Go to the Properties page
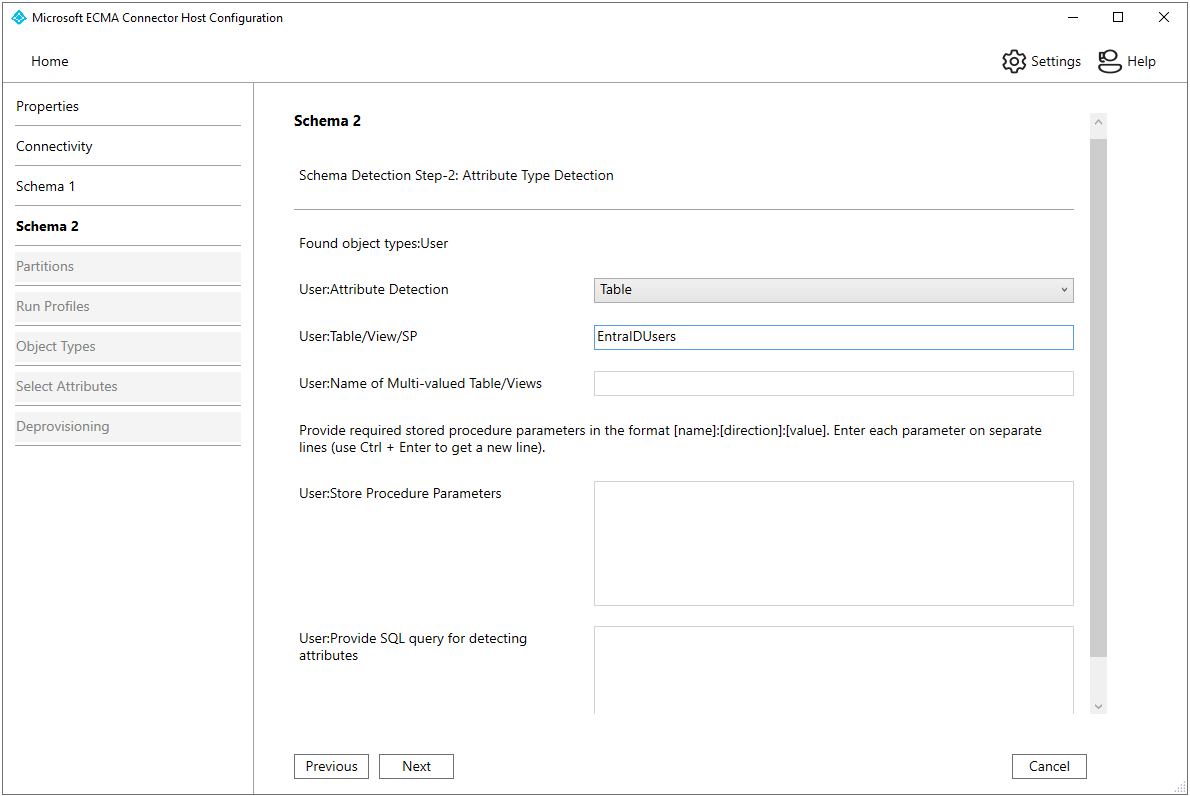 pyautogui.click(x=48, y=106)
